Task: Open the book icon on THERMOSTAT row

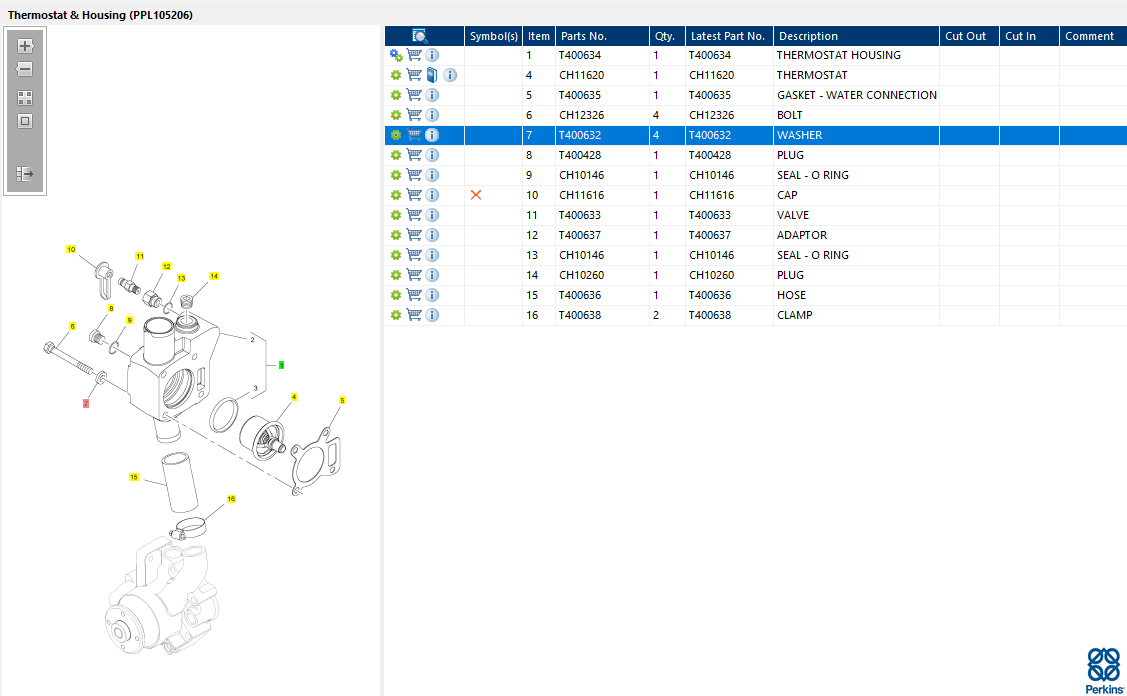Action: pos(432,75)
